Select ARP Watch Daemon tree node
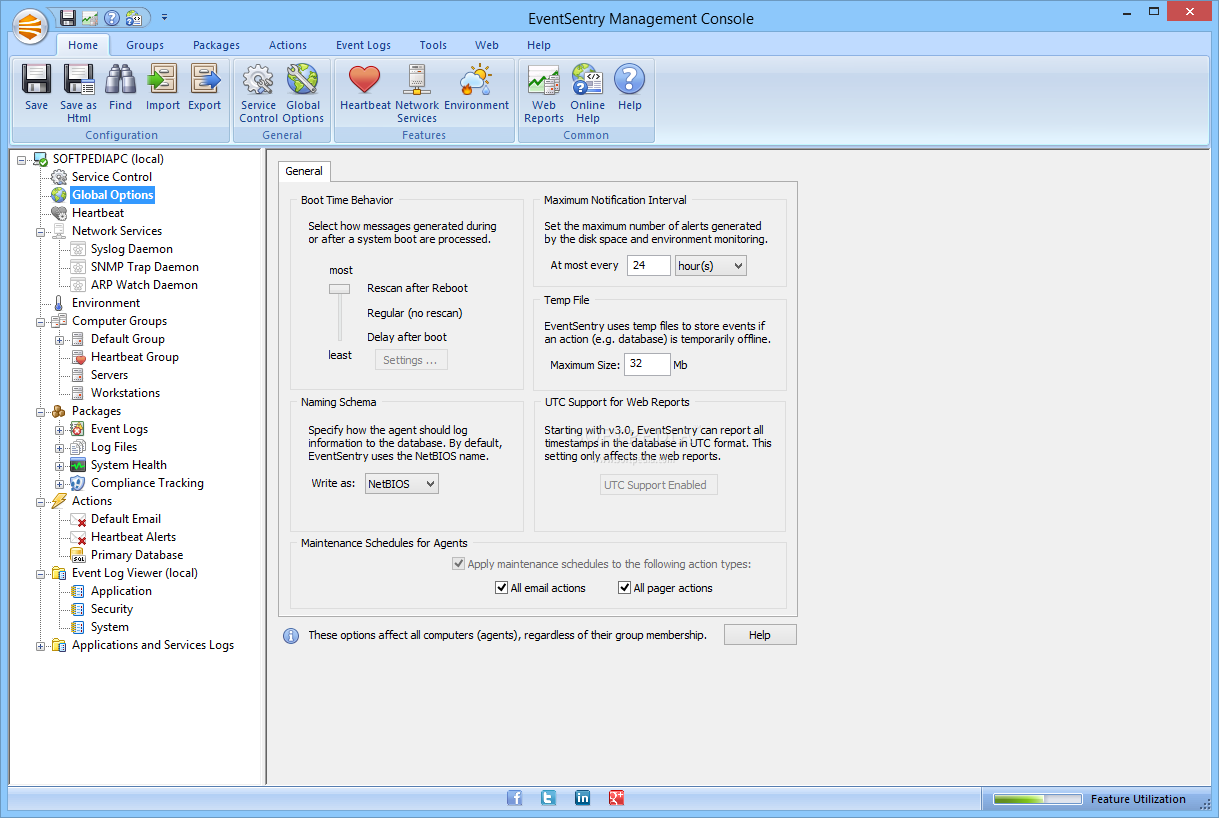The height and width of the screenshot is (818, 1219). (144, 285)
